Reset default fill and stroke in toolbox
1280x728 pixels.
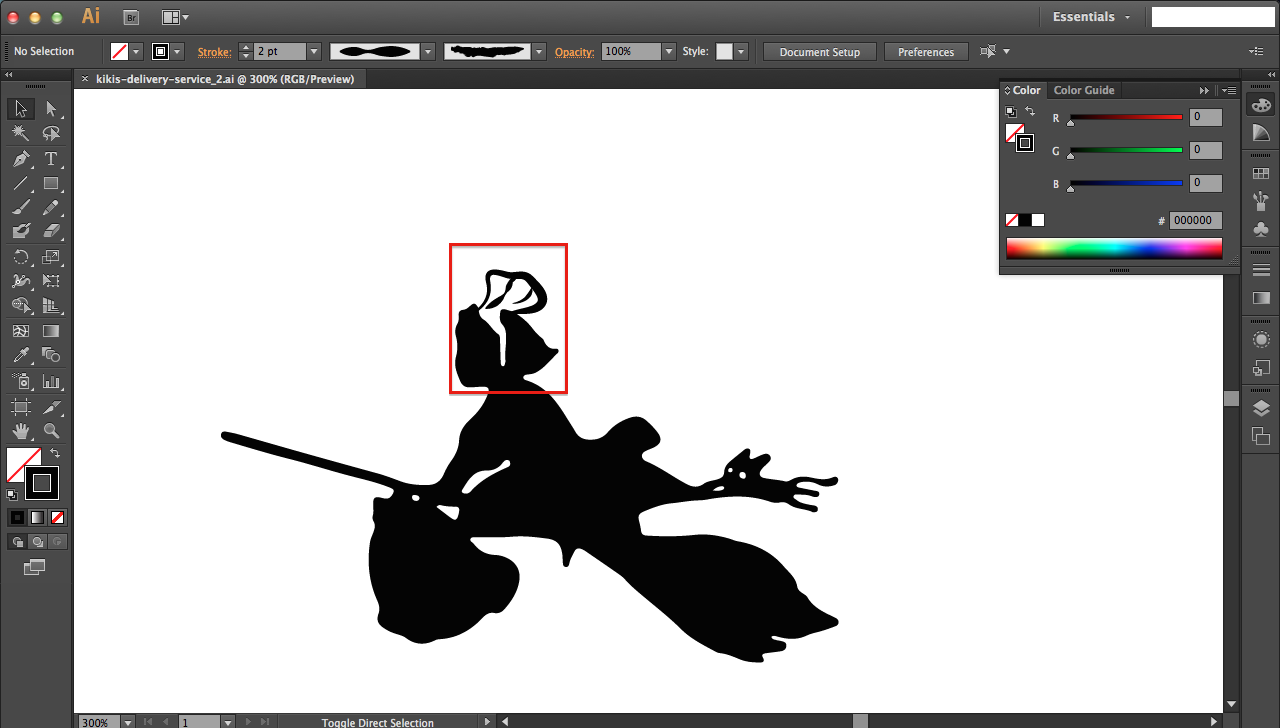click(12, 494)
